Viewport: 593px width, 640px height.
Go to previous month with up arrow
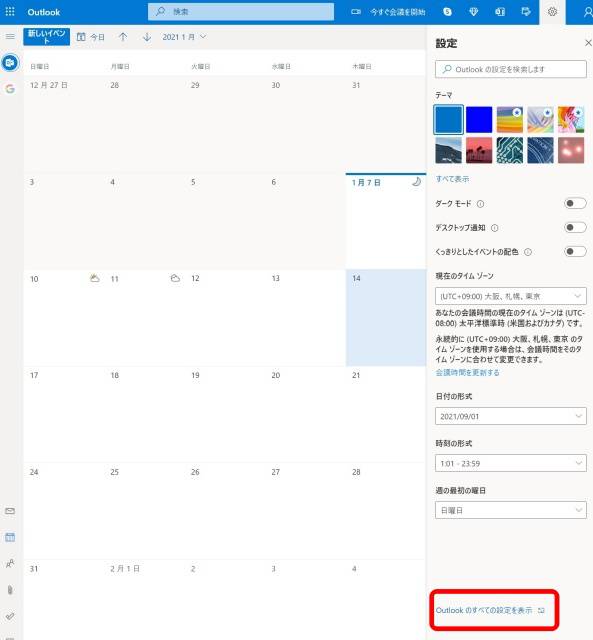(123, 37)
